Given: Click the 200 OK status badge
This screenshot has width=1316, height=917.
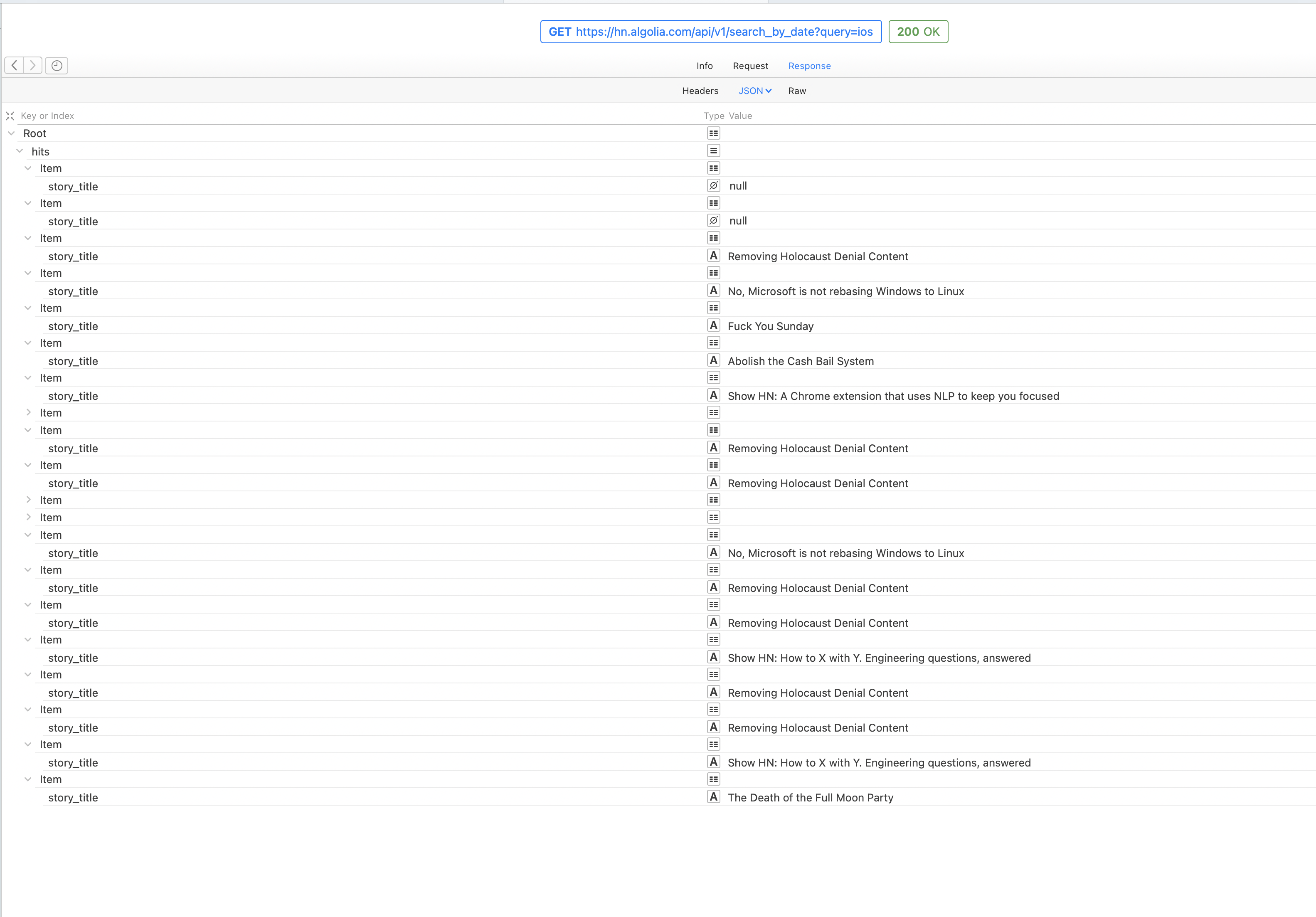Looking at the screenshot, I should (918, 32).
